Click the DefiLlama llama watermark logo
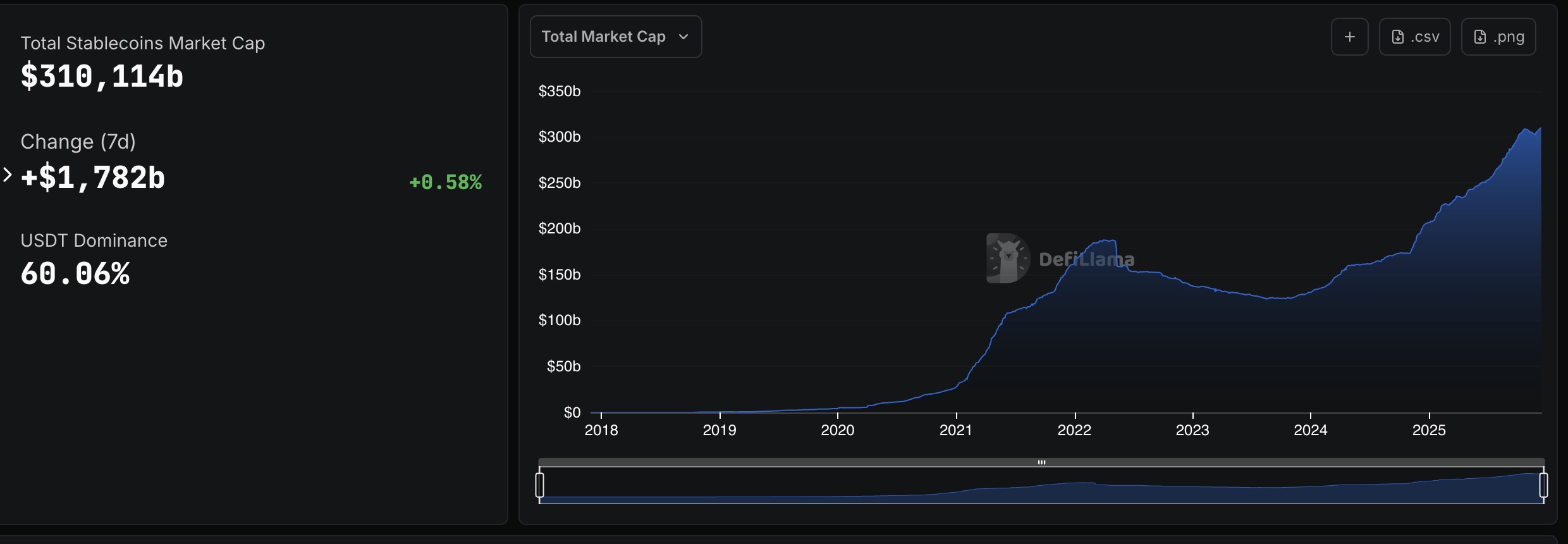Image resolution: width=1568 pixels, height=544 pixels. (x=1008, y=258)
